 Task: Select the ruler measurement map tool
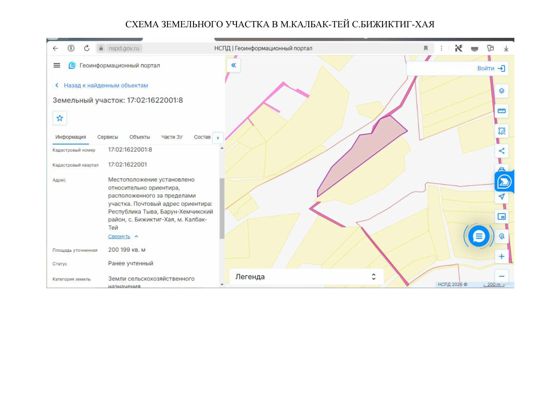click(501, 111)
